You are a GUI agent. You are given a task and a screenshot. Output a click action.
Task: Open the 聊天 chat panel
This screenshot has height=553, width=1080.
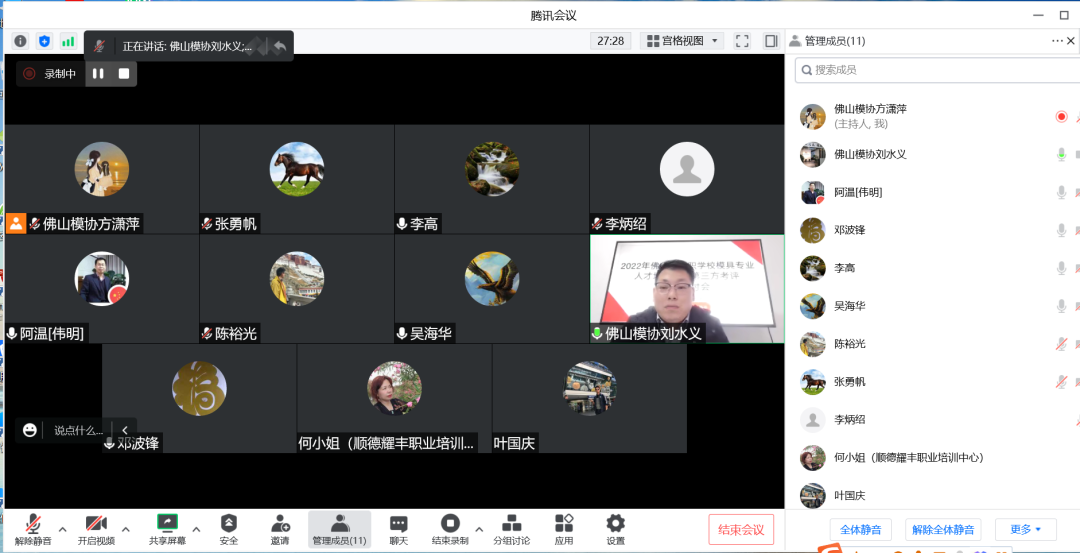398,528
